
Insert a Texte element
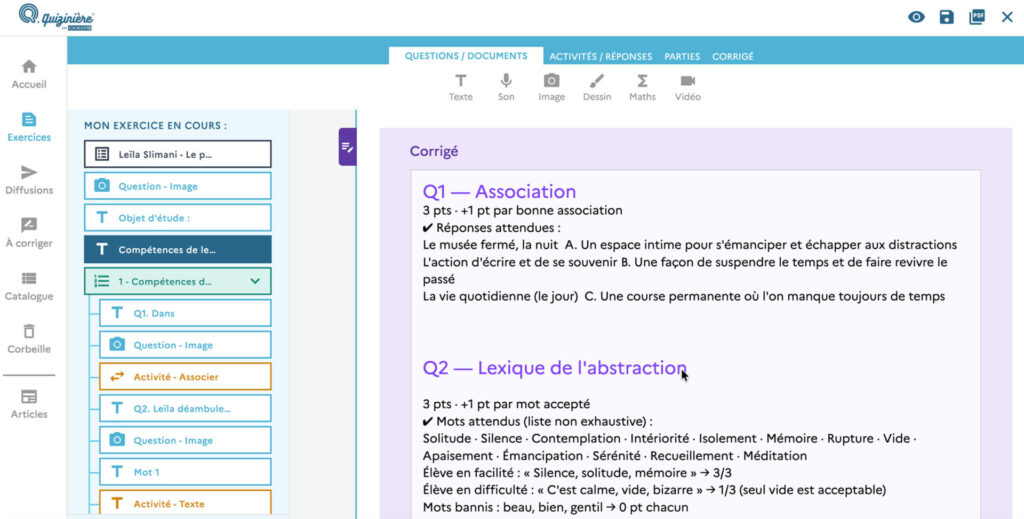(x=460, y=87)
